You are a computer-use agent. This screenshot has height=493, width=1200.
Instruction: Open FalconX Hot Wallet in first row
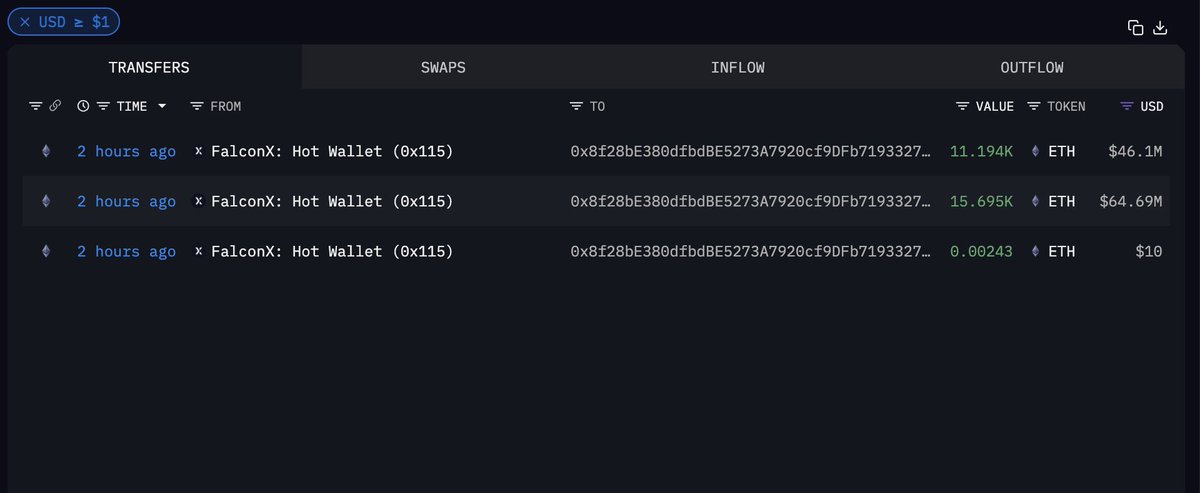tap(332, 152)
